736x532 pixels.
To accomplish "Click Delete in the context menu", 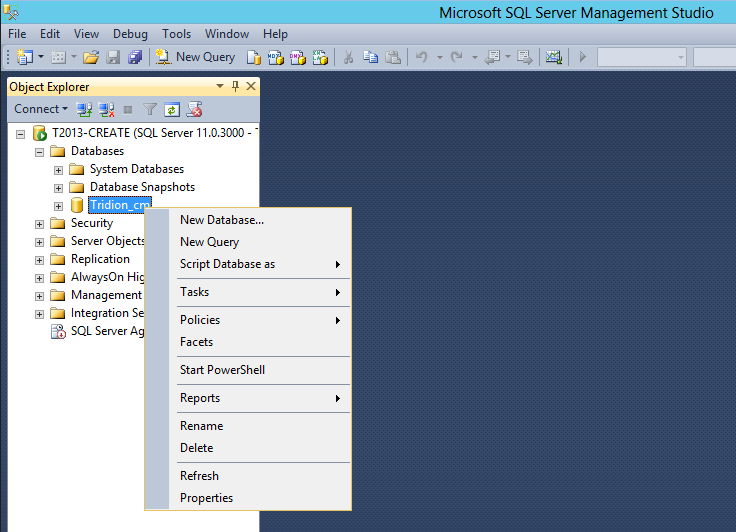I will [x=196, y=448].
